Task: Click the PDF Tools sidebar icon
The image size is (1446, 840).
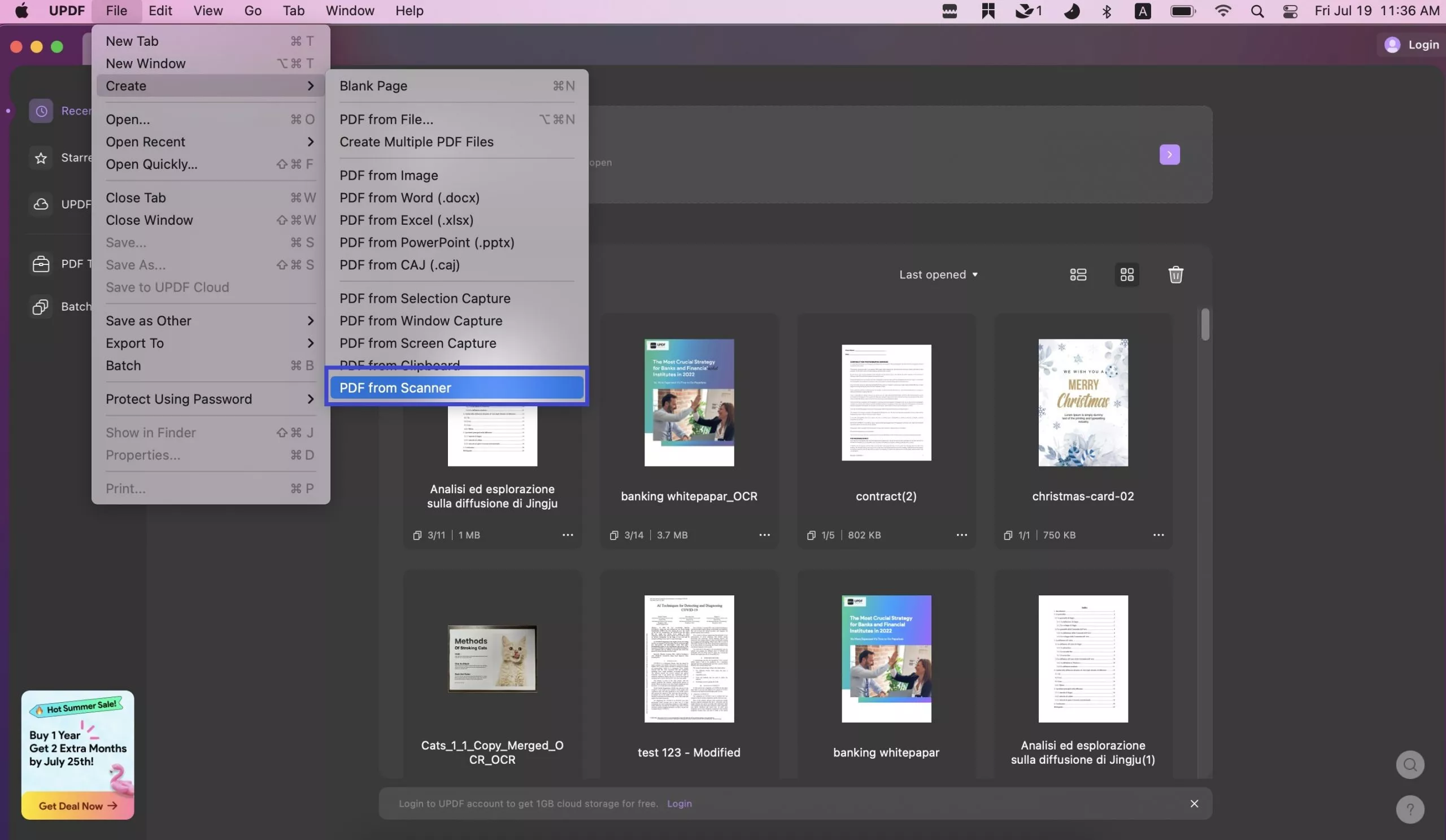Action: coord(40,264)
